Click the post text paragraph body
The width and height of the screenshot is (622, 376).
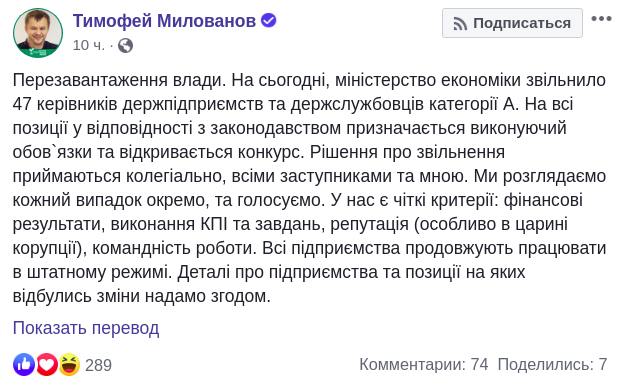309,188
